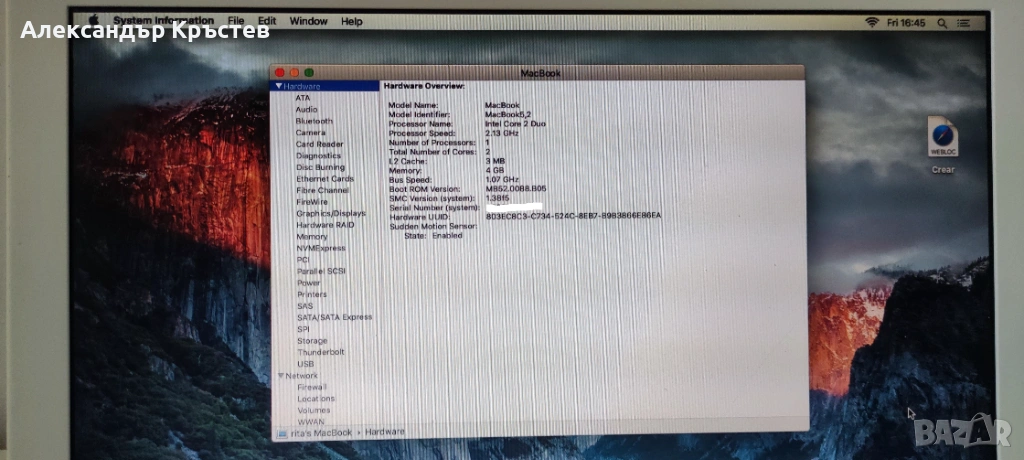
Task: Open the Help menu
Action: coord(351,22)
